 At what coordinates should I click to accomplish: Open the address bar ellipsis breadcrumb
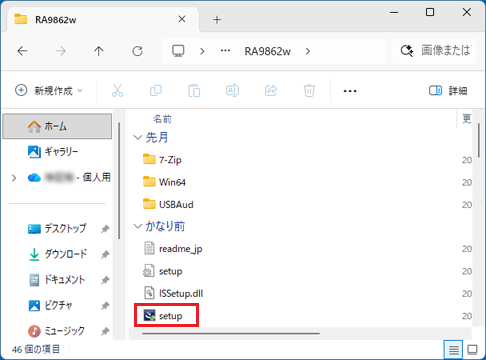pos(225,51)
